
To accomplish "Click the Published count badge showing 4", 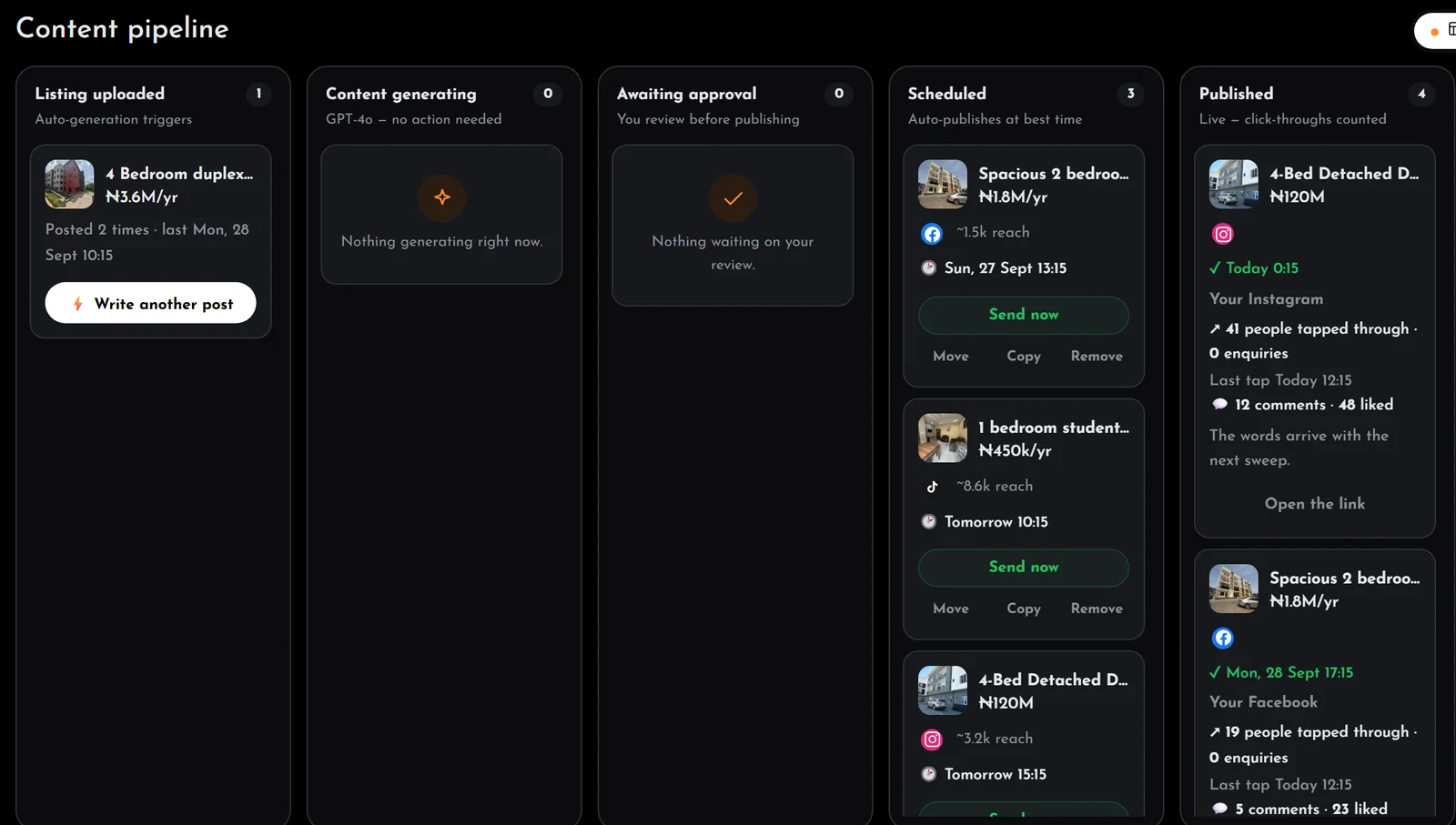I will [1421, 94].
